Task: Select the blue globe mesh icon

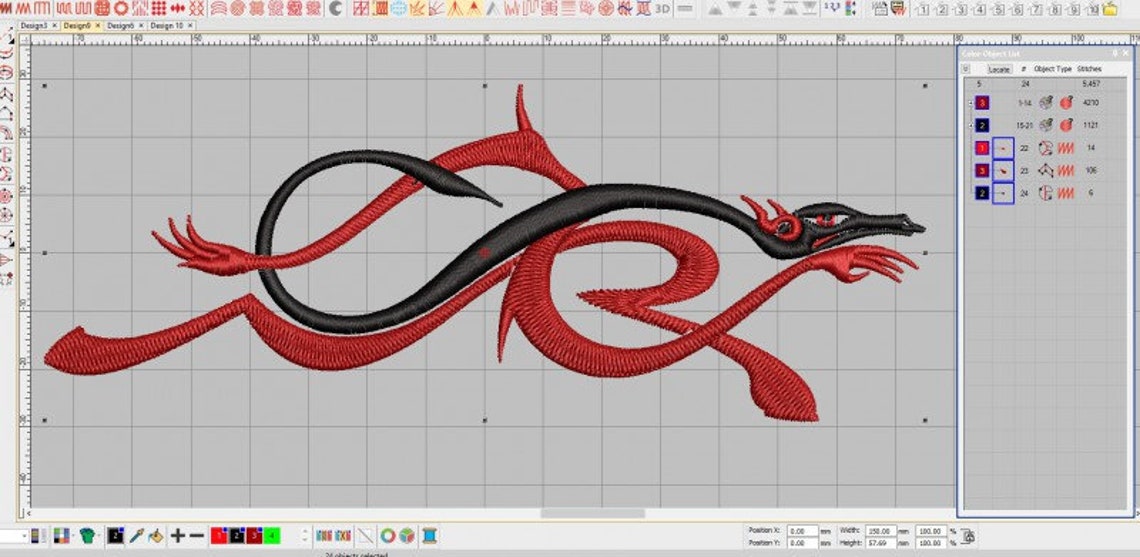Action: [x=398, y=9]
